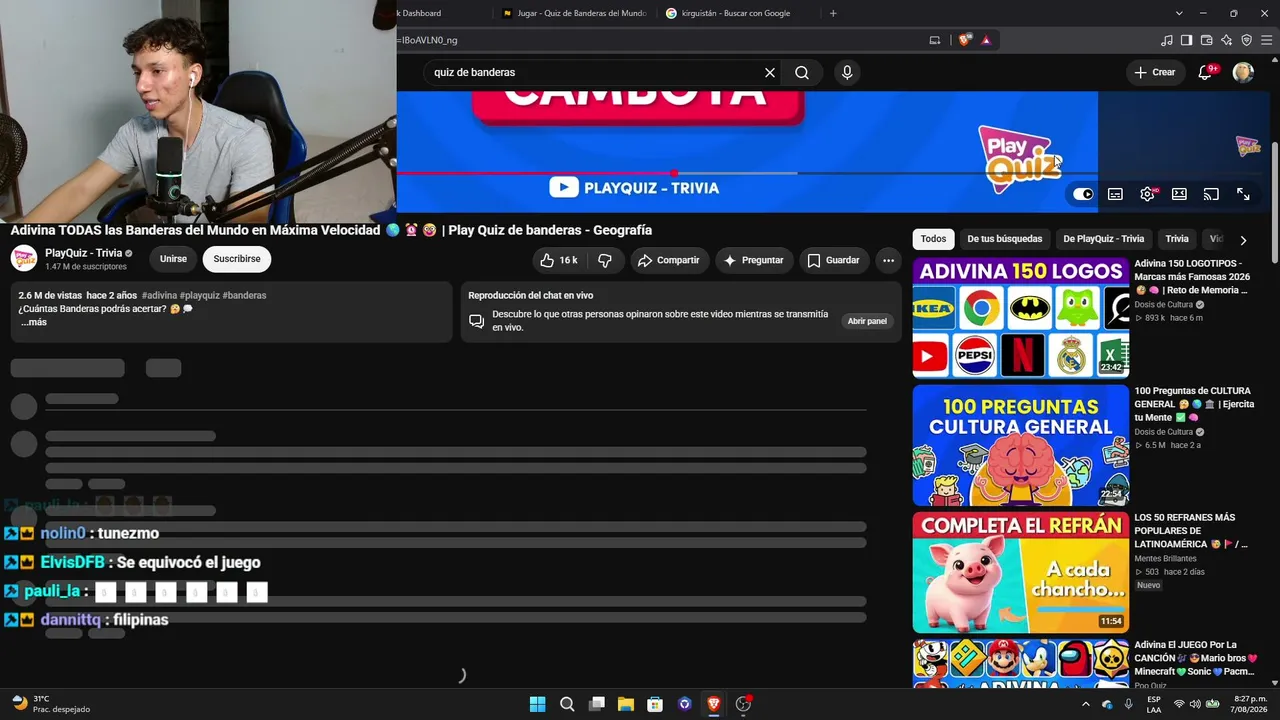Click the YouTube search magnifier button
The width and height of the screenshot is (1280, 720).
[802, 73]
